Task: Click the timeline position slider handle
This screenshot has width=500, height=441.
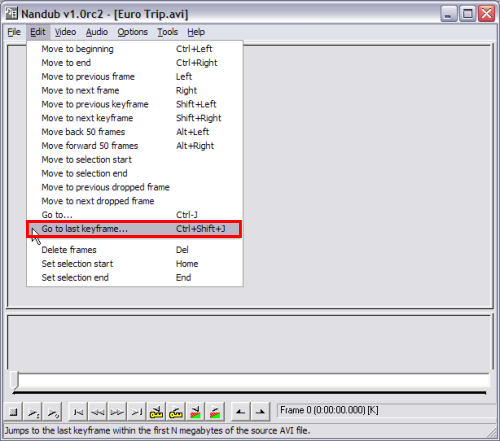Action: [14, 380]
